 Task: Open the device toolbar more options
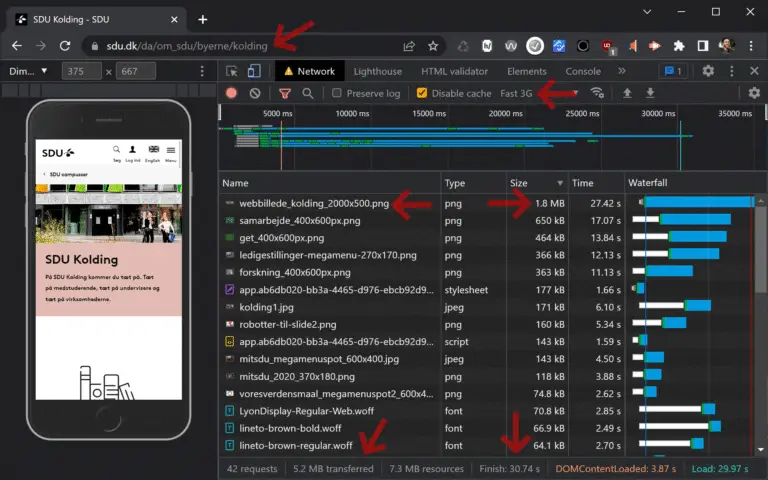(202, 72)
